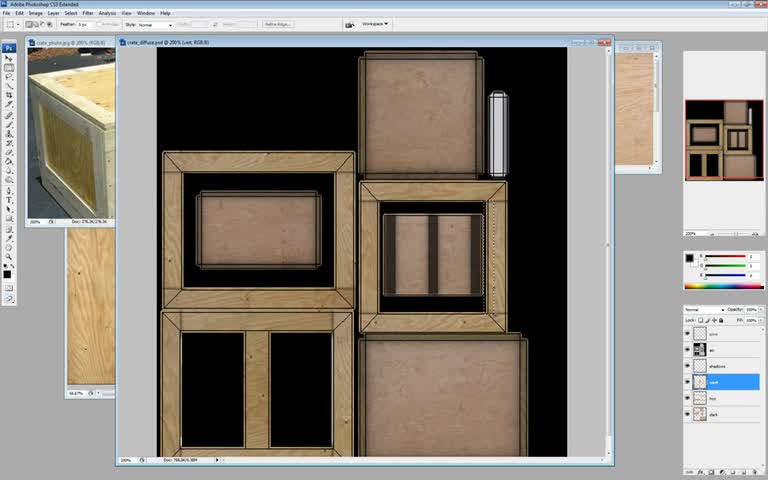Select the Lasso tool

pyautogui.click(x=9, y=77)
